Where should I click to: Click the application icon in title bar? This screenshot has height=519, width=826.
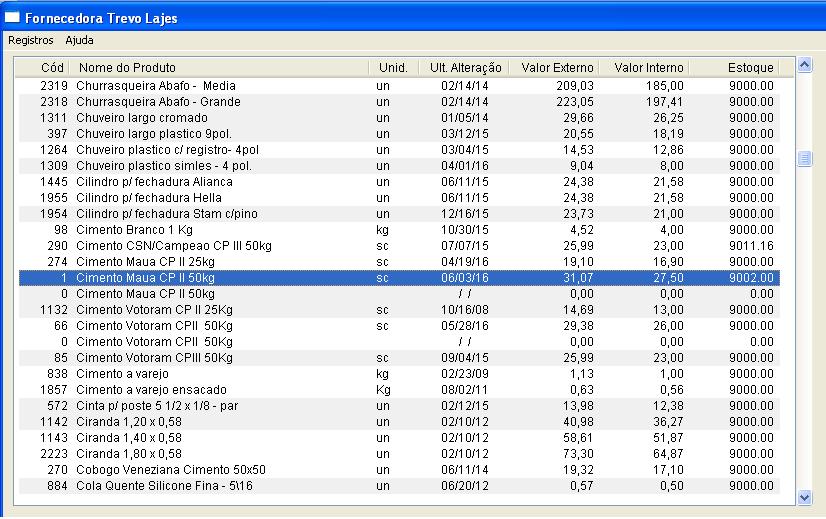click(13, 16)
